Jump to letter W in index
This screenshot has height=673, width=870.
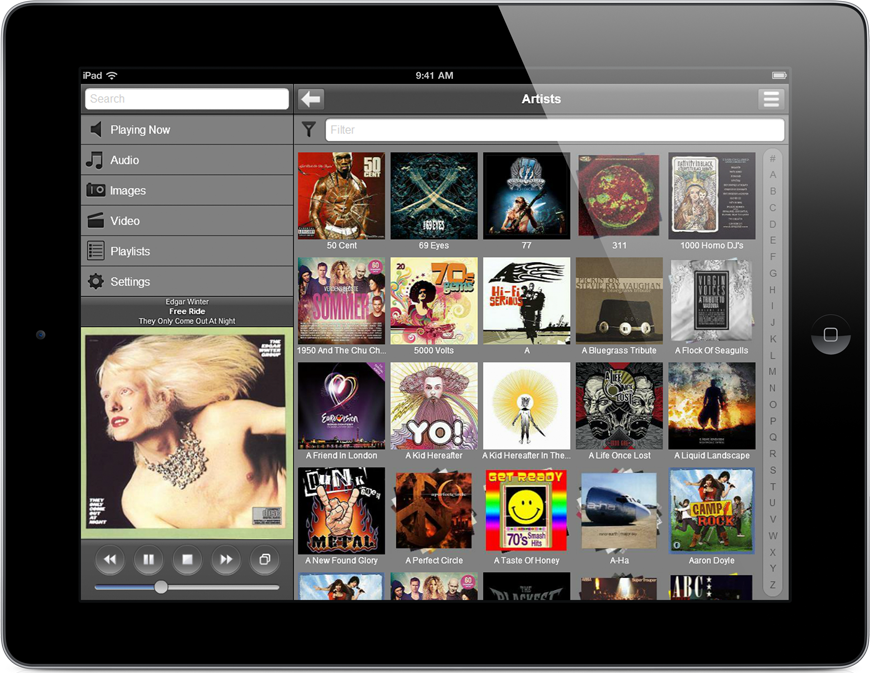[x=772, y=535]
